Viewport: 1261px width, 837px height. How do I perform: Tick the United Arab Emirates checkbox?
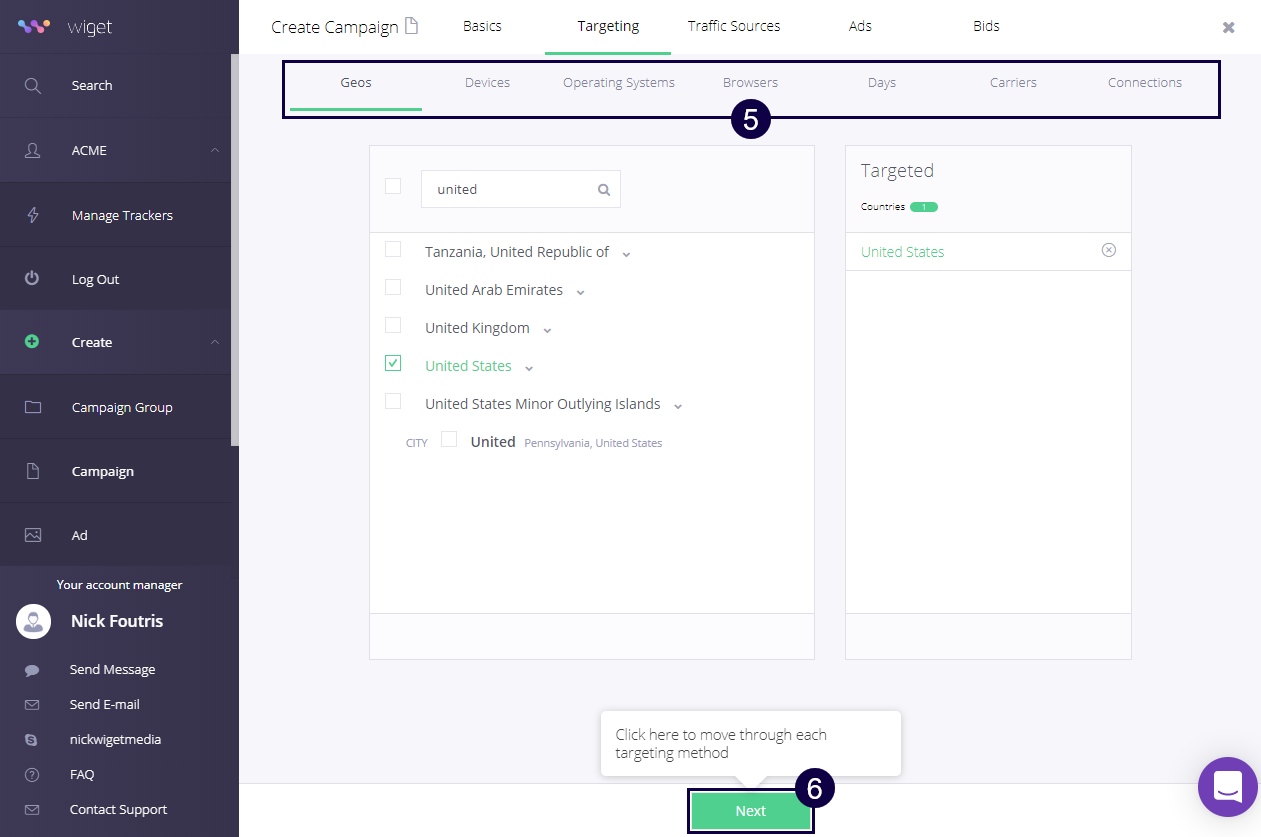(x=393, y=288)
